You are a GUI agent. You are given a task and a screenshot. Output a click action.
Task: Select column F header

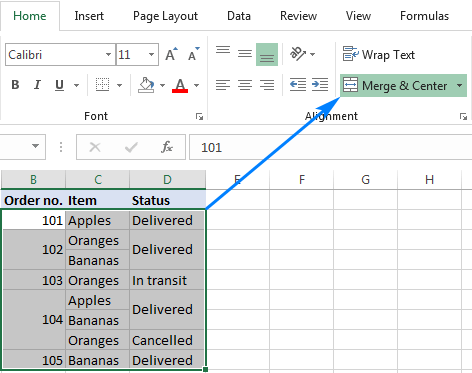(x=302, y=180)
